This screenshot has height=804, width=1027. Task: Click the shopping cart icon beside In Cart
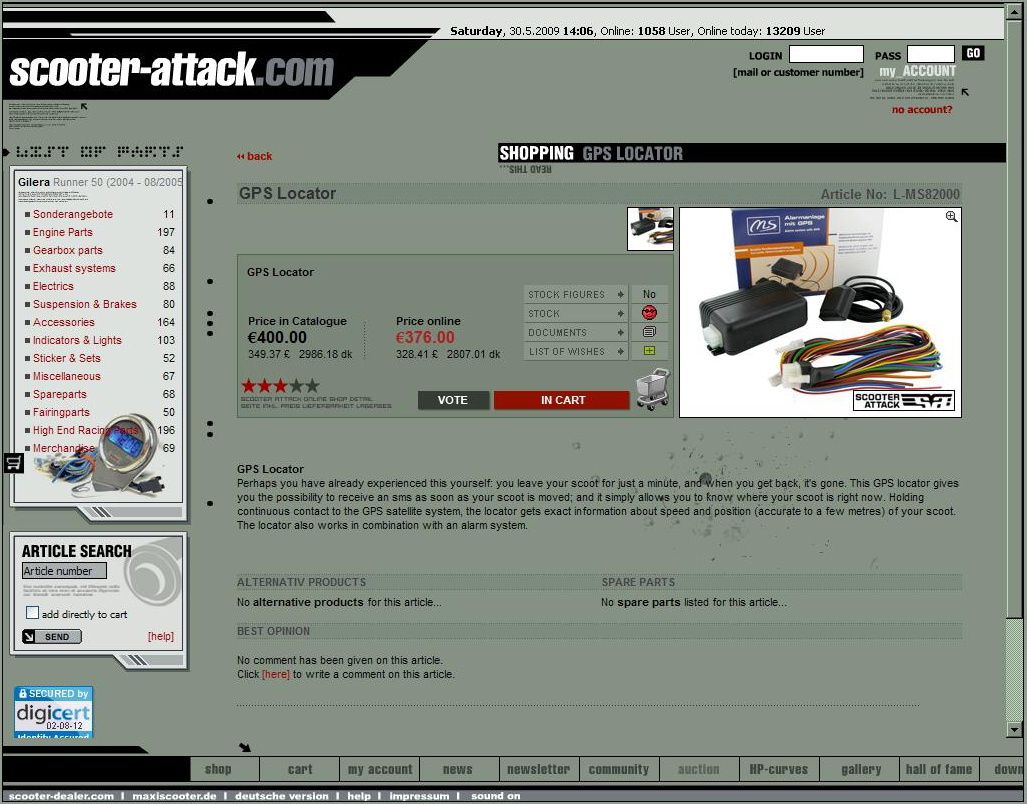(x=652, y=390)
